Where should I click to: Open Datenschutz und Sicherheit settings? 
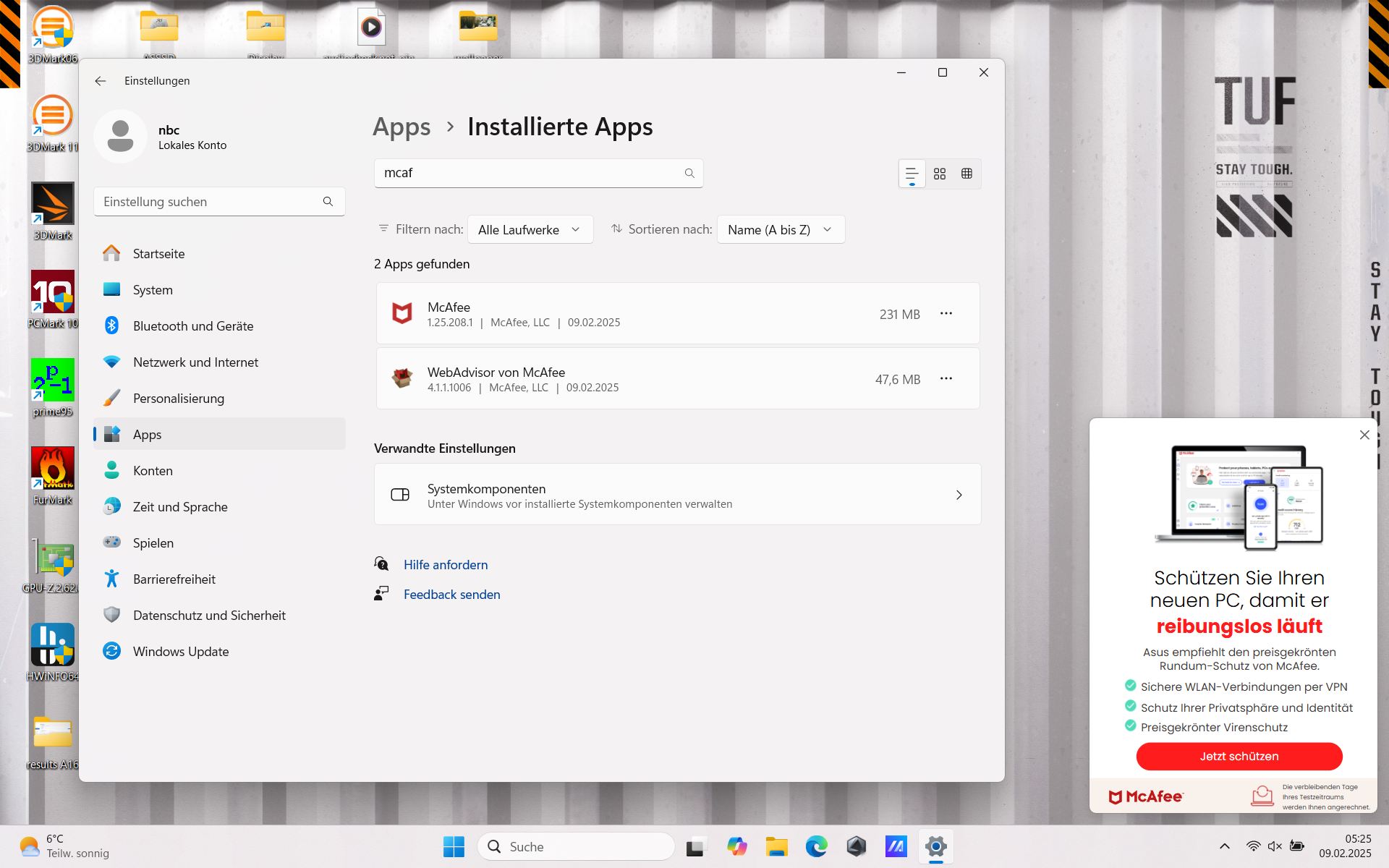[x=209, y=615]
